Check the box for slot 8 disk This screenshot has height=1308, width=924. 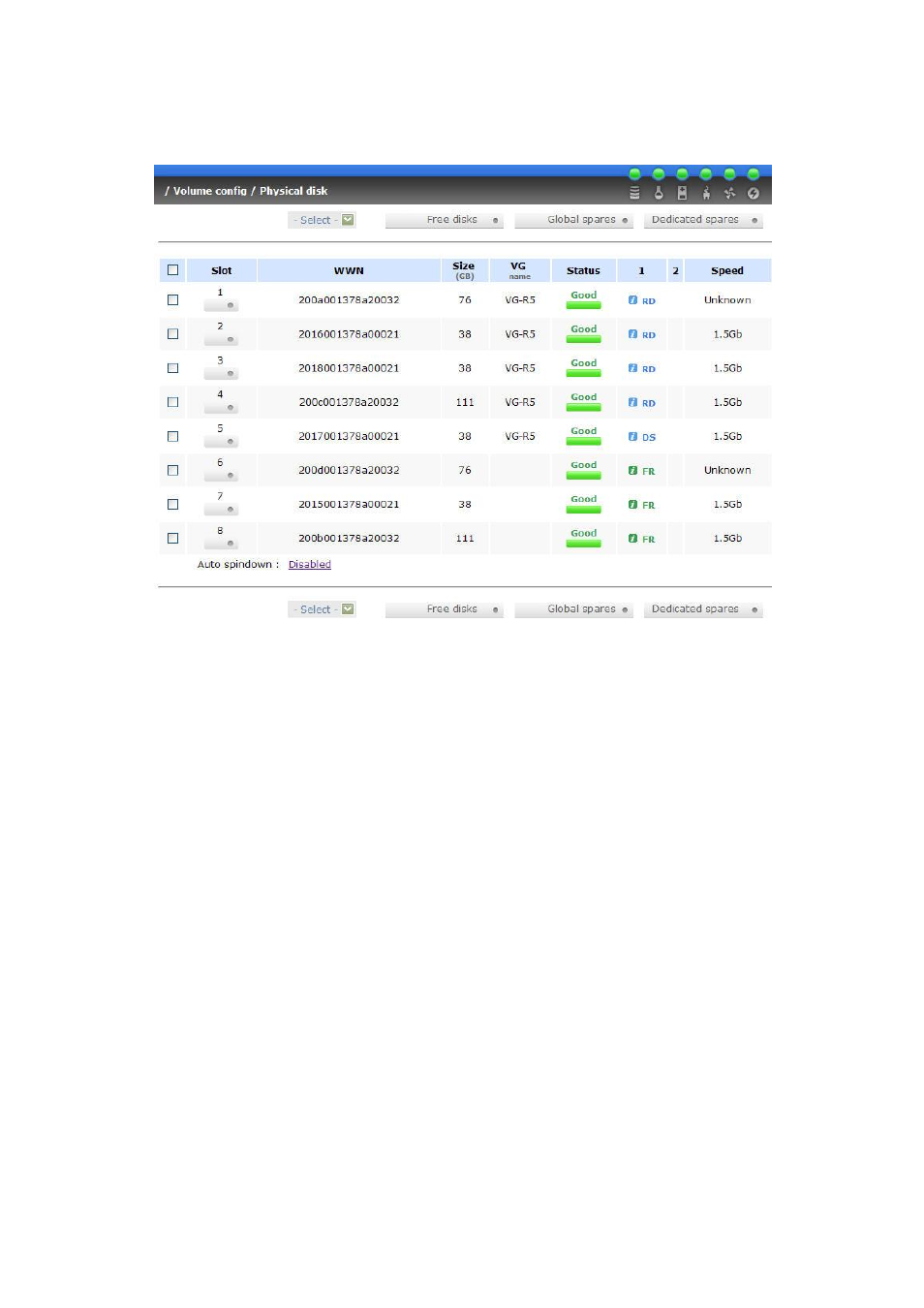click(x=173, y=539)
